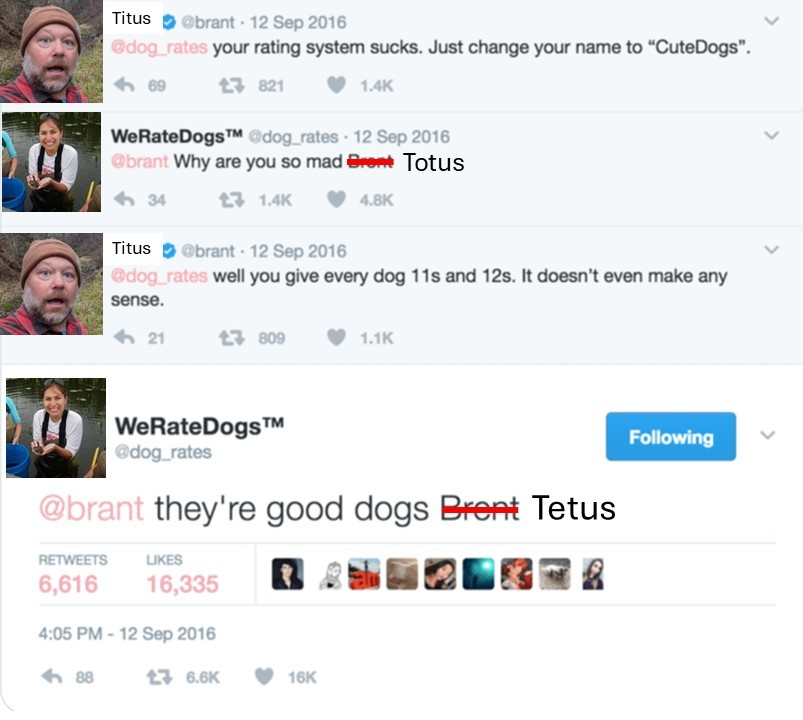This screenshot has height=720, width=803.
Task: Retweet the 'rating system sucks' tweet
Action: [x=232, y=85]
